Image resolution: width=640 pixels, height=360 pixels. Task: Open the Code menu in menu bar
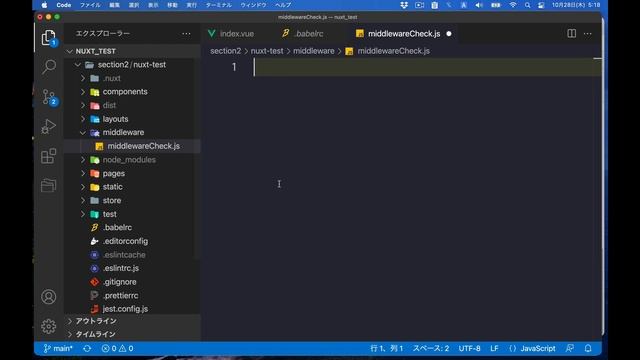pyautogui.click(x=64, y=5)
